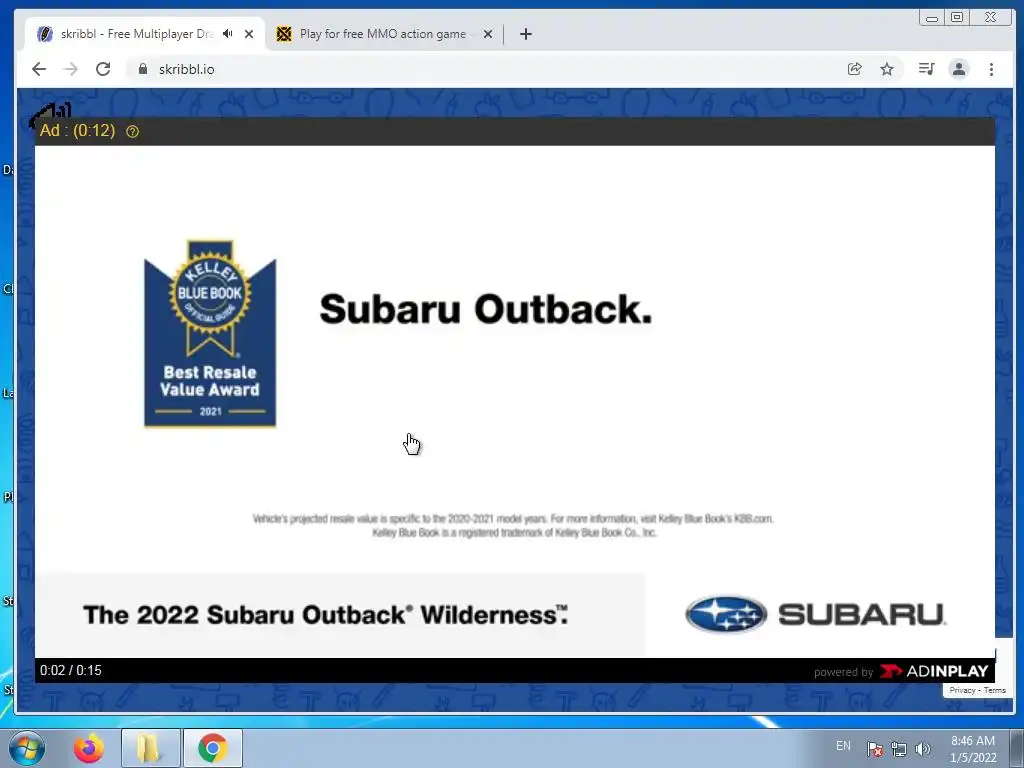Reload the skribbl.io page
The width and height of the screenshot is (1024, 768).
(x=103, y=69)
